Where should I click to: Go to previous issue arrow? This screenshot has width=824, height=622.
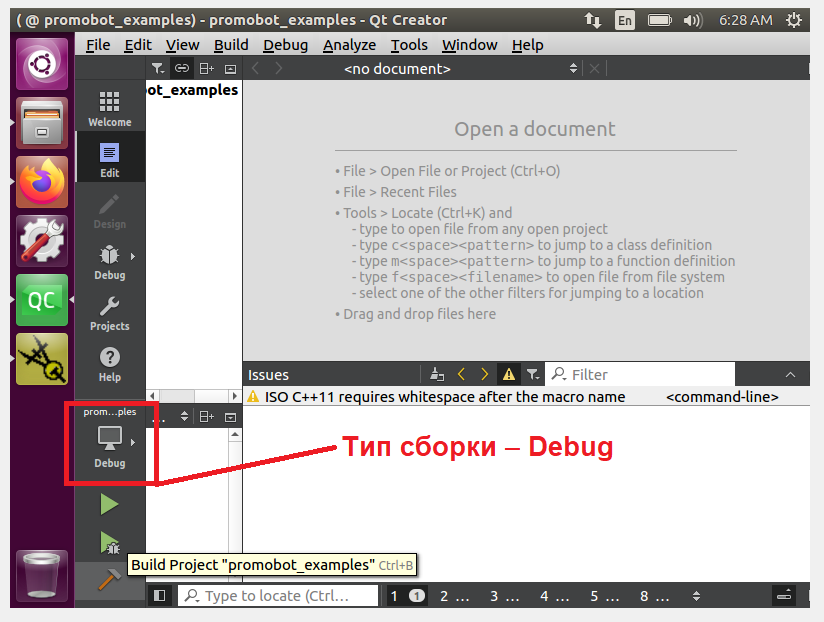pos(461,375)
